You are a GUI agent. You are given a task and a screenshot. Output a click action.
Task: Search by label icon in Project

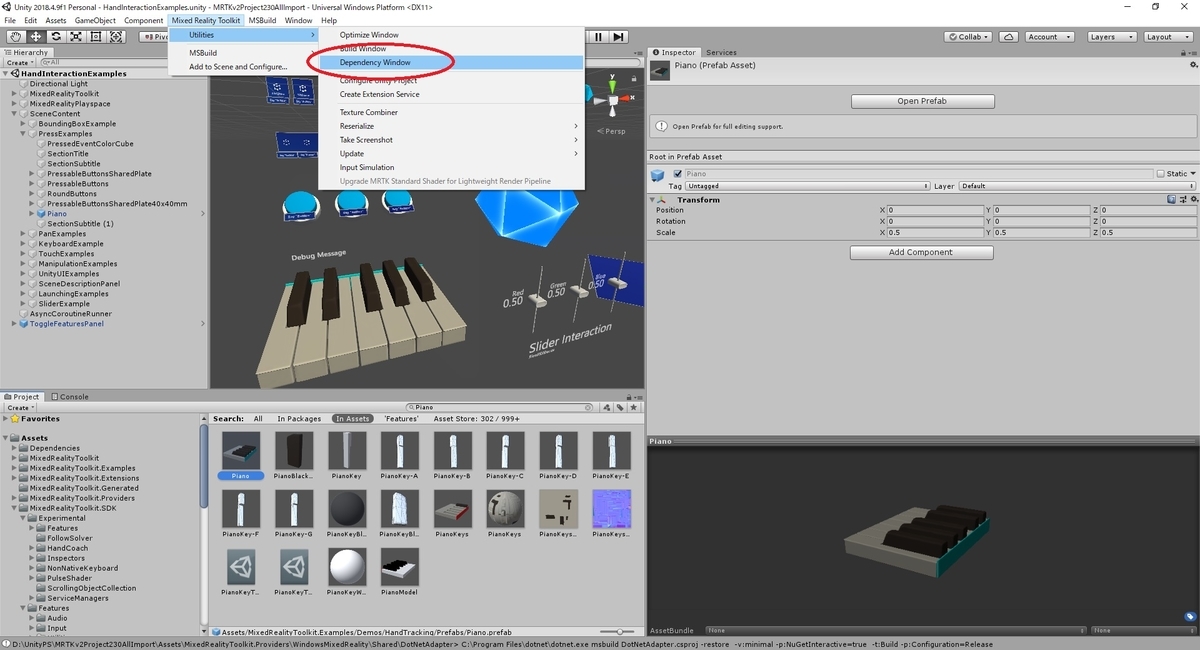[x=620, y=407]
